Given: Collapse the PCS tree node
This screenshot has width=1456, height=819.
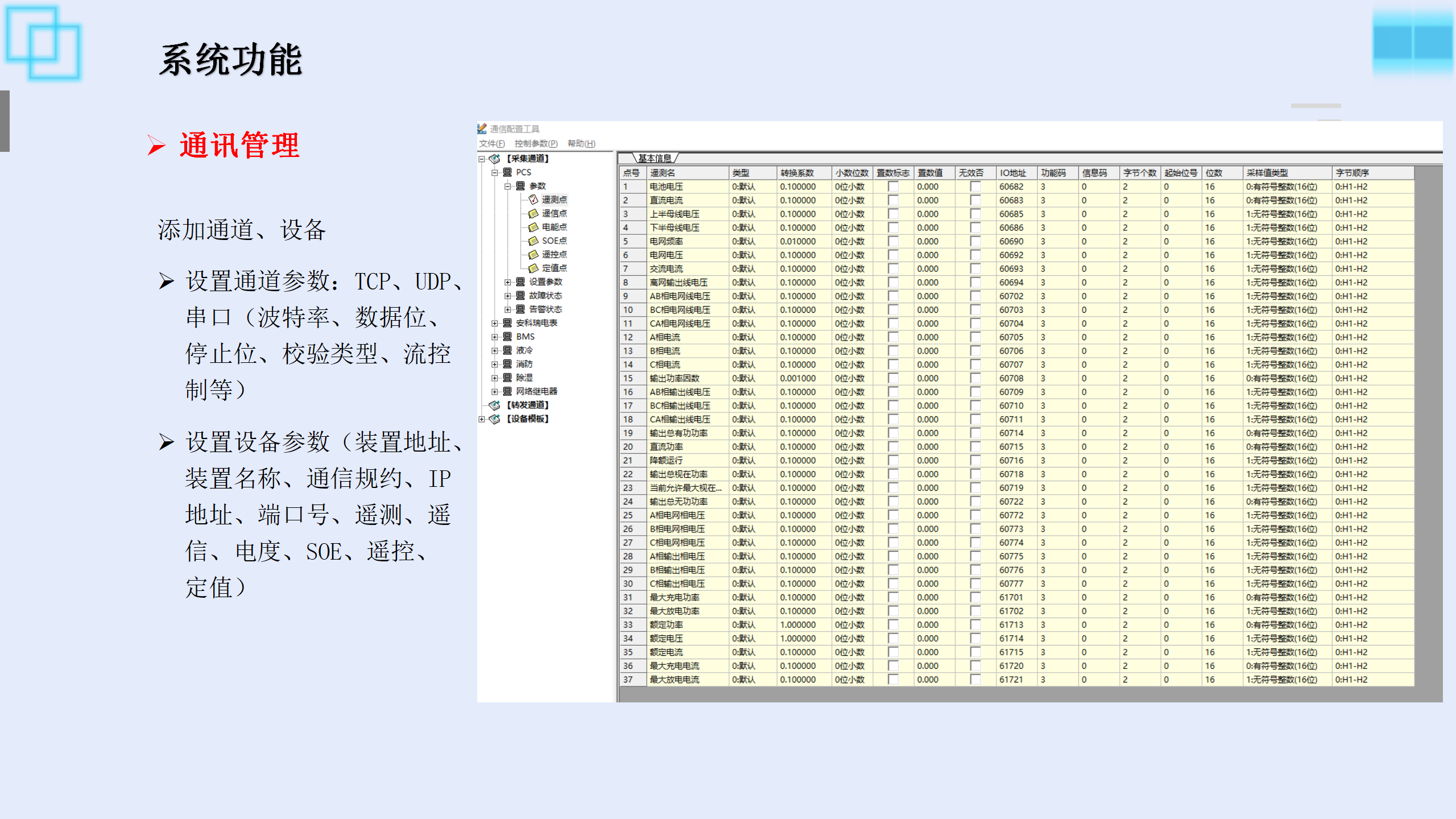Looking at the screenshot, I should [x=495, y=172].
